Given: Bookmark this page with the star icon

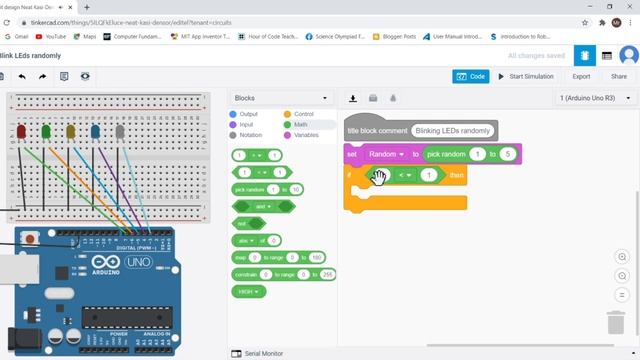Looking at the screenshot, I should [585, 23].
